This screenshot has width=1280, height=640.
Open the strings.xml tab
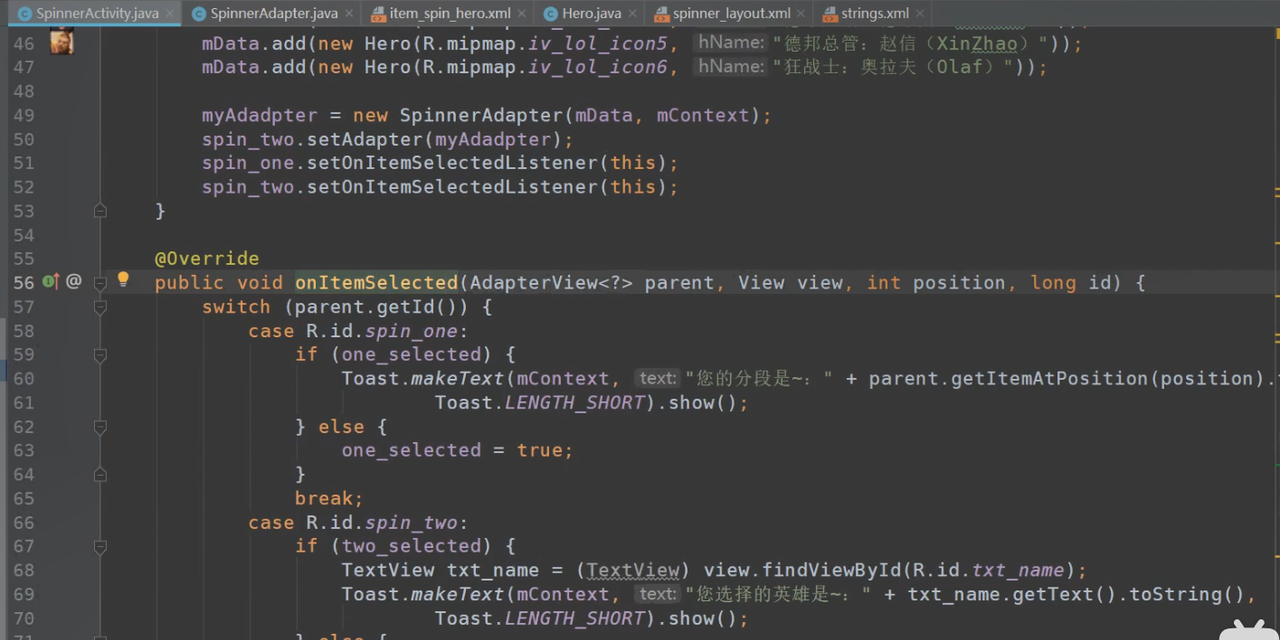873,14
